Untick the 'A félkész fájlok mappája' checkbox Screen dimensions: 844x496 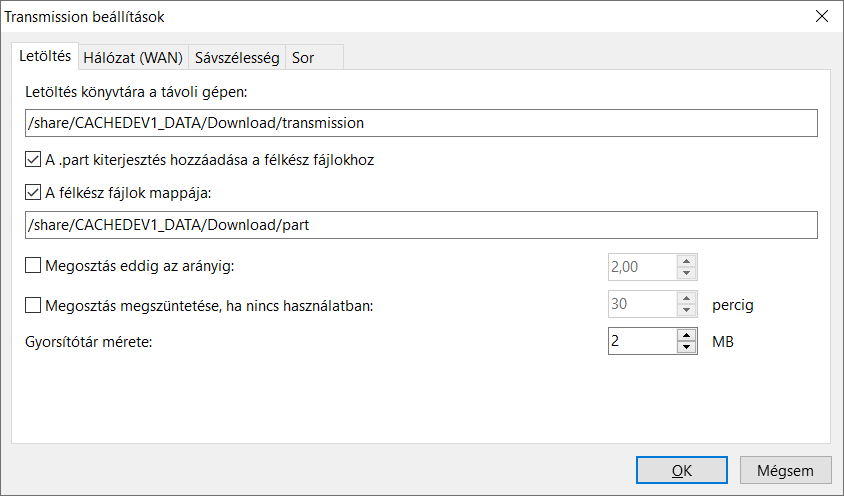33,193
